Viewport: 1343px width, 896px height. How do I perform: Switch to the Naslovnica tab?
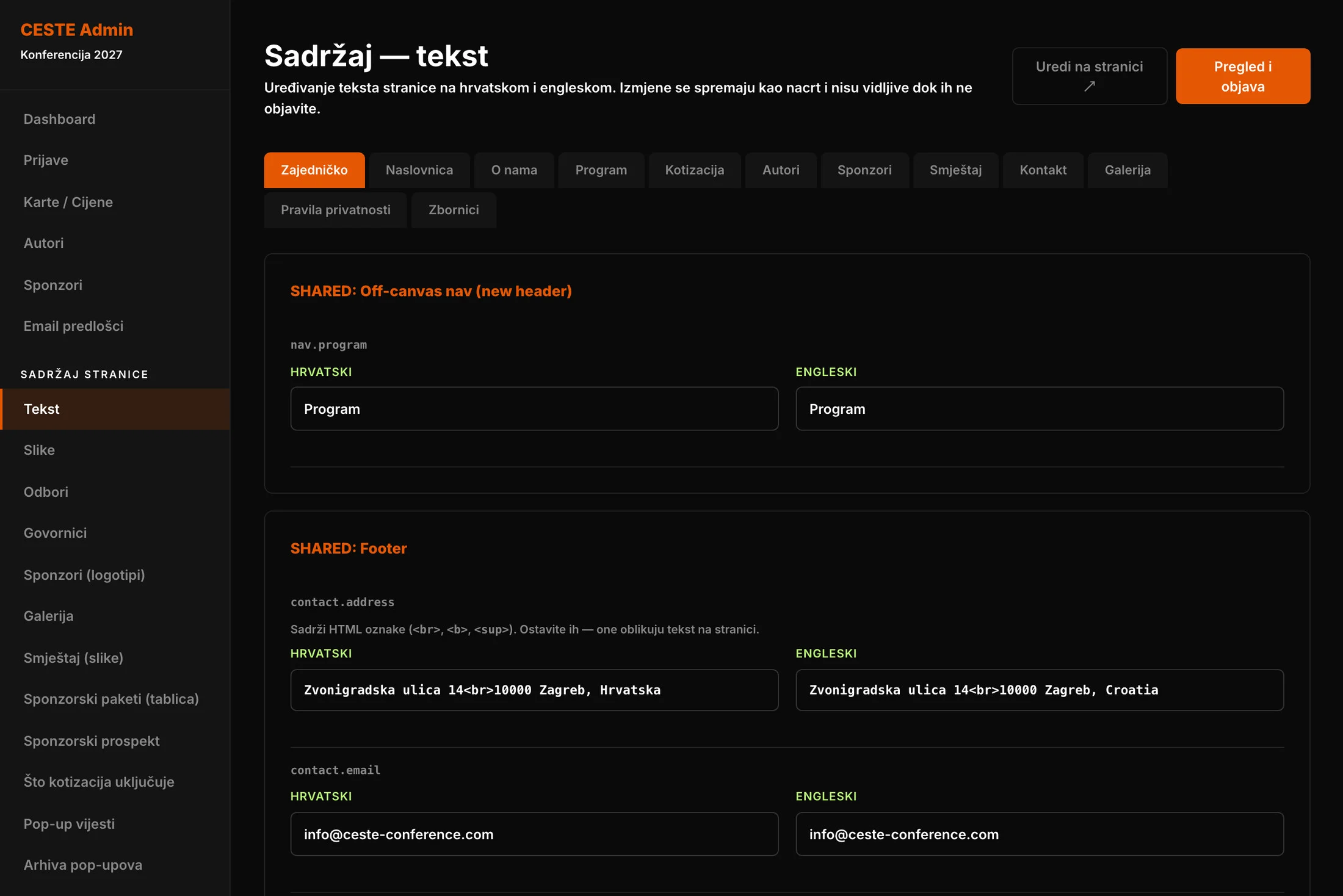pyautogui.click(x=419, y=170)
